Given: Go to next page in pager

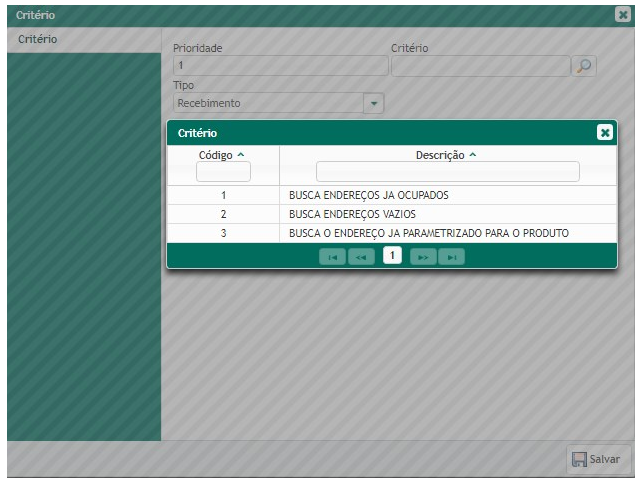Looking at the screenshot, I should click(x=423, y=257).
